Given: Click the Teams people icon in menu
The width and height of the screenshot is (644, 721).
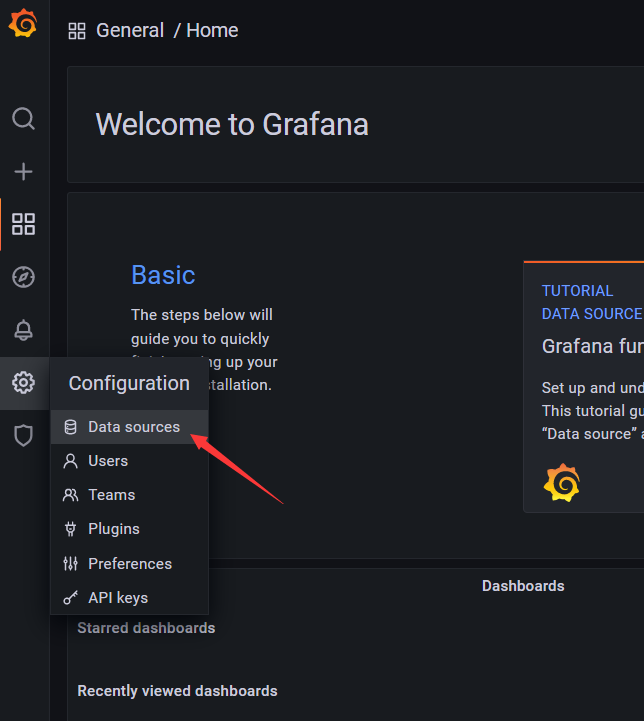Looking at the screenshot, I should [x=70, y=495].
